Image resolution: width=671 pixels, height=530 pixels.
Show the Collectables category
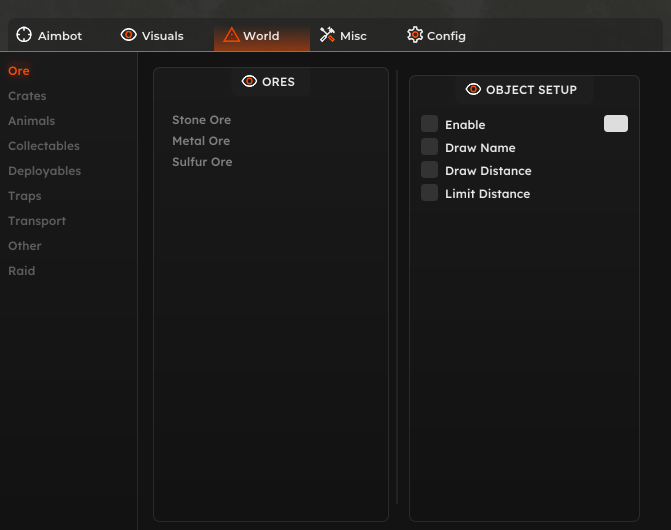click(44, 146)
